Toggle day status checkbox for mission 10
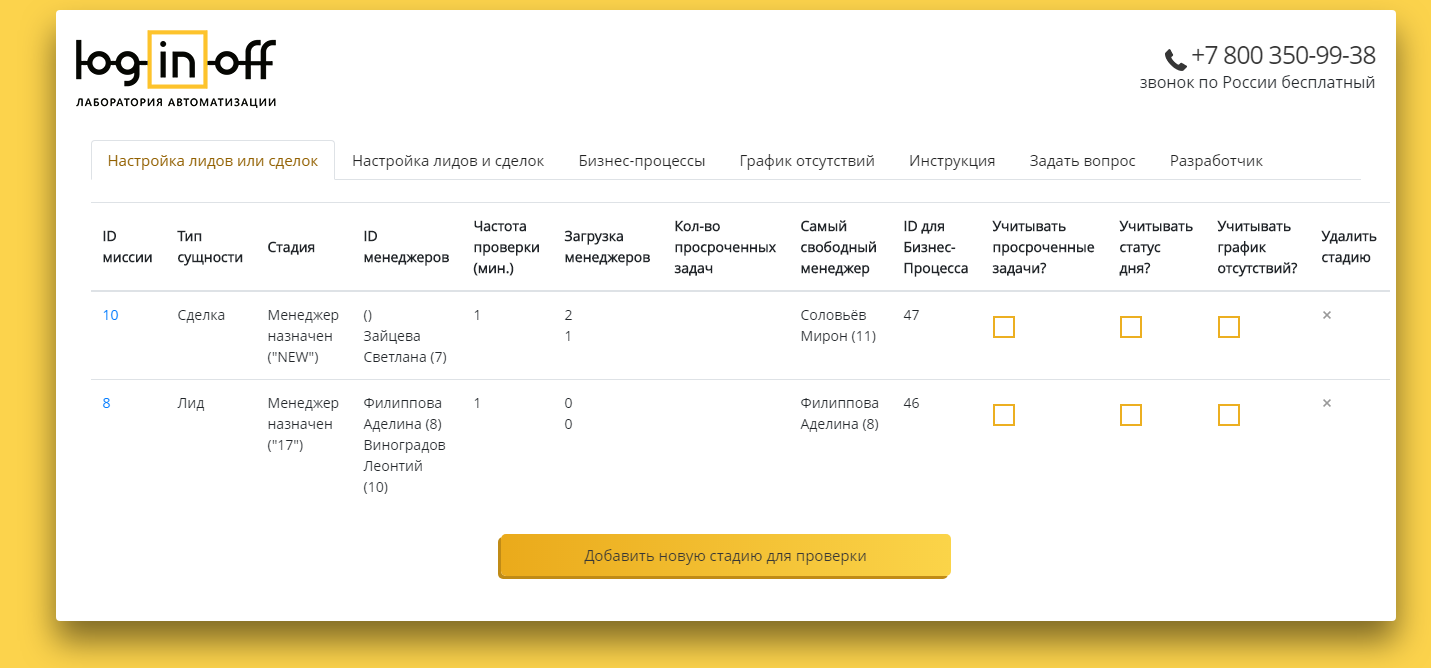The image size is (1431, 668). tap(1131, 327)
